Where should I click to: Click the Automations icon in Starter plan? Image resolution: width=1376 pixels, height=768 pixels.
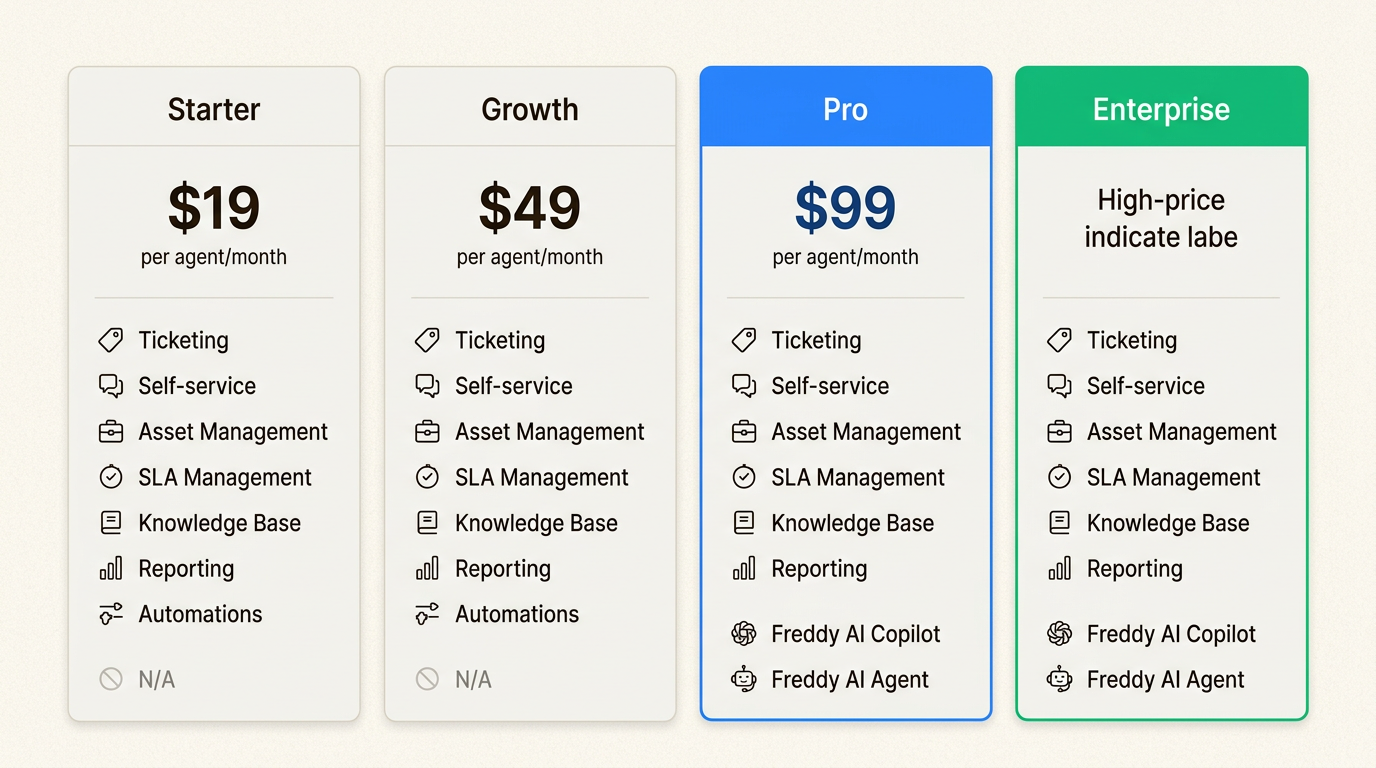pos(111,615)
